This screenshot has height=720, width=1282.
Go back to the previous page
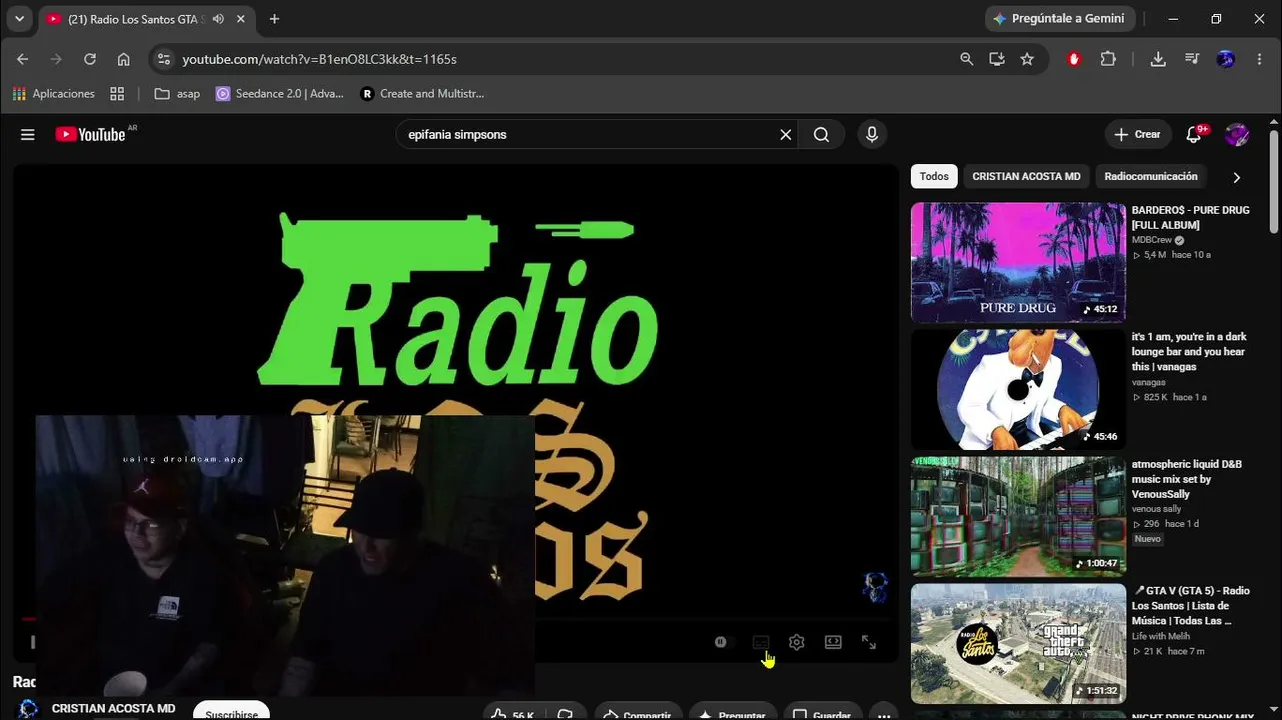23,59
